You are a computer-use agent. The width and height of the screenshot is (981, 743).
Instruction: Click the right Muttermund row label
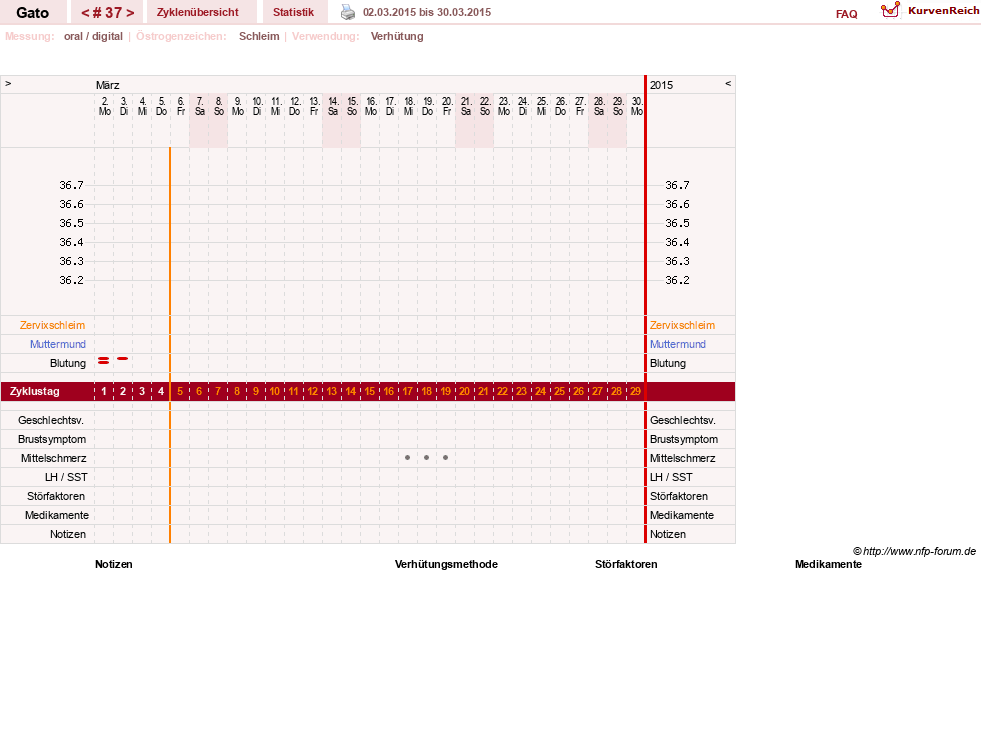tap(678, 344)
